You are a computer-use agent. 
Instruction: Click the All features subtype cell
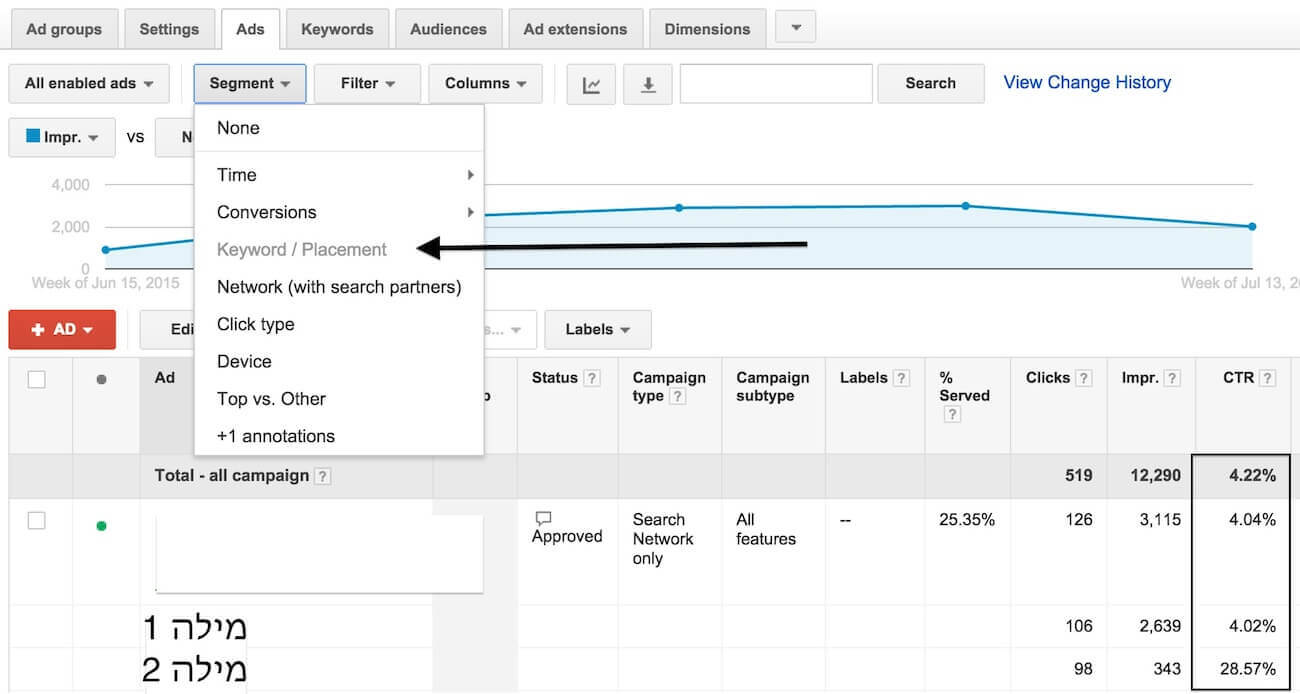pyautogui.click(x=766, y=529)
